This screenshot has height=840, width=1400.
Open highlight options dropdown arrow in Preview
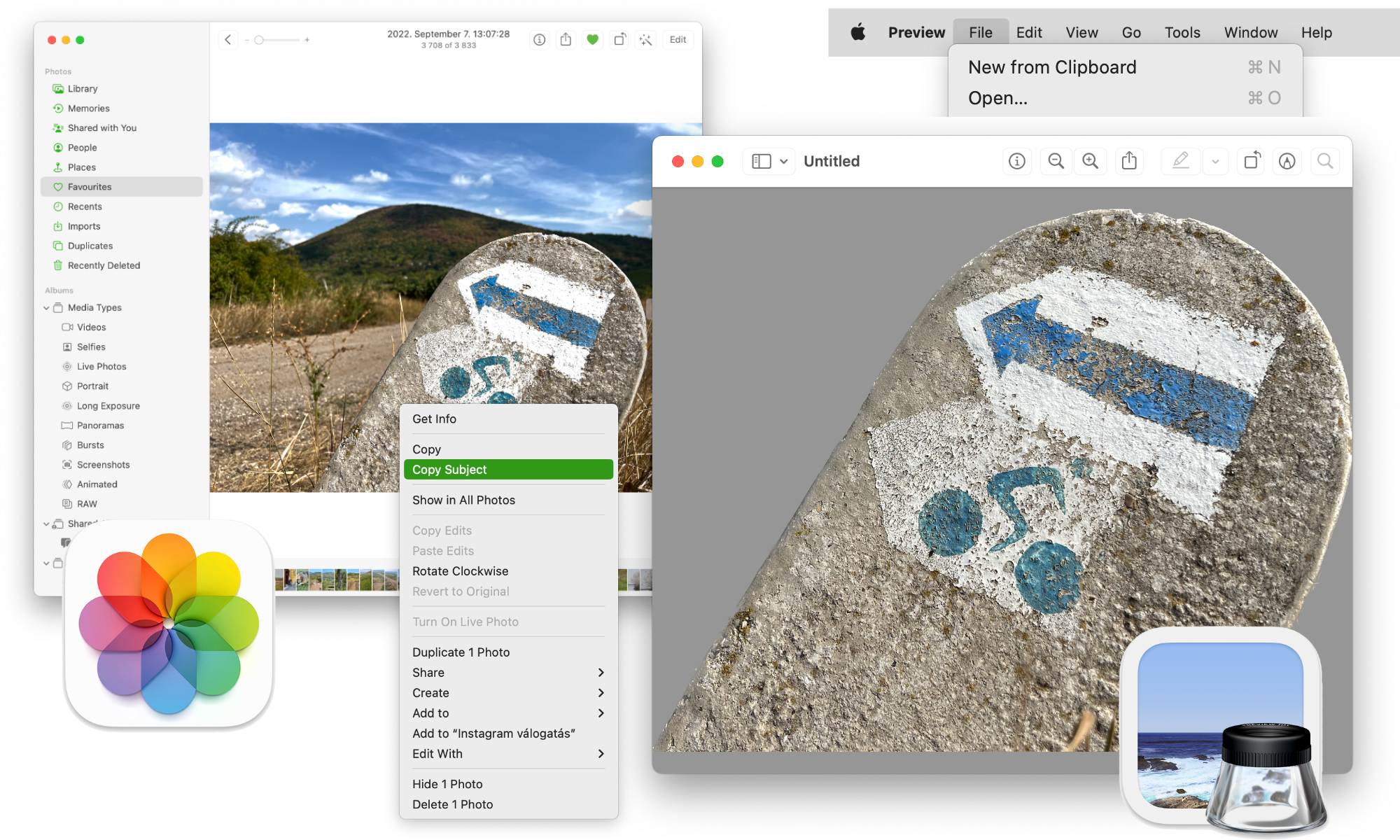click(1216, 161)
